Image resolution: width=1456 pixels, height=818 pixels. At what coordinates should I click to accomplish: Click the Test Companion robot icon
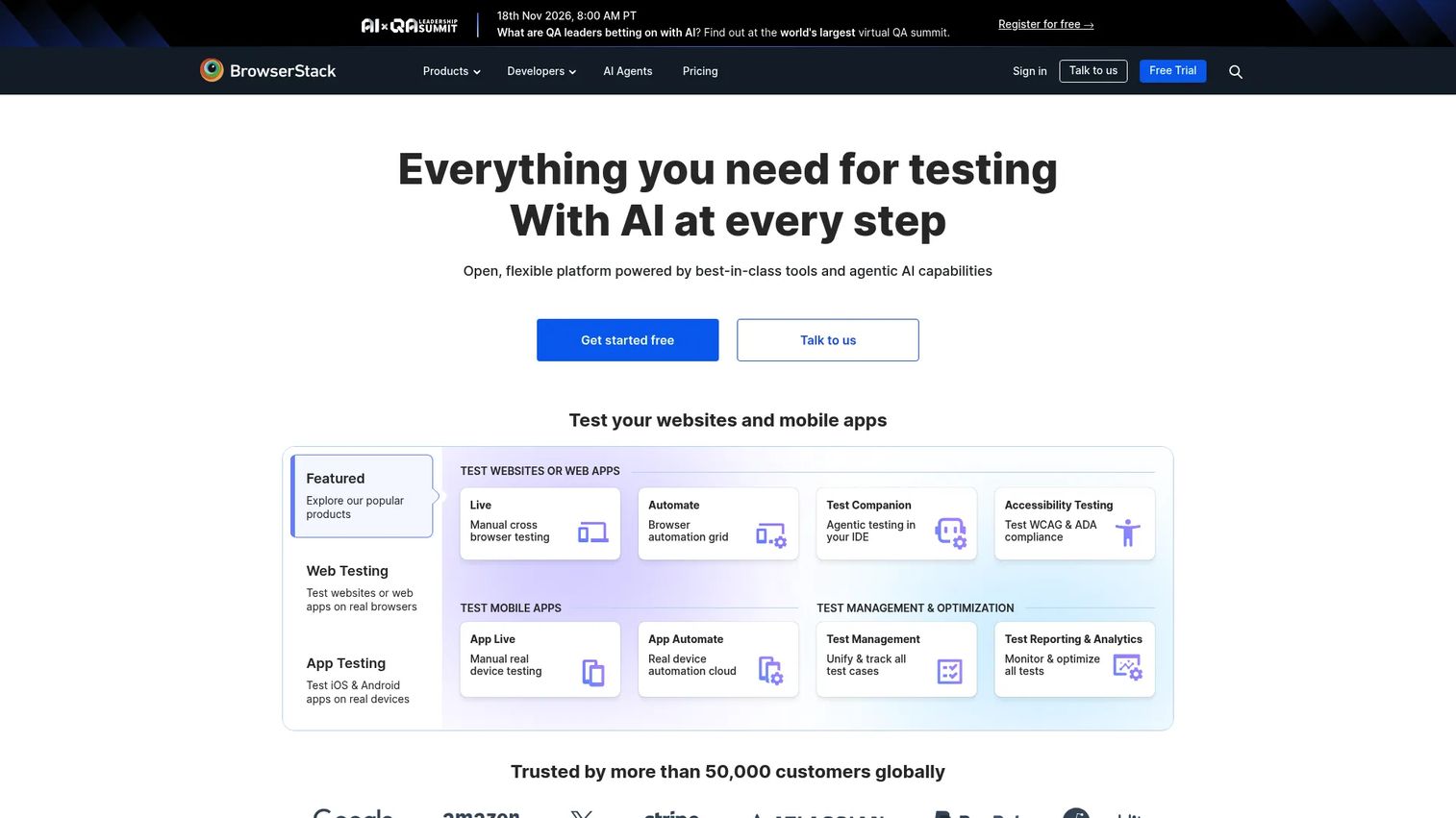(950, 533)
